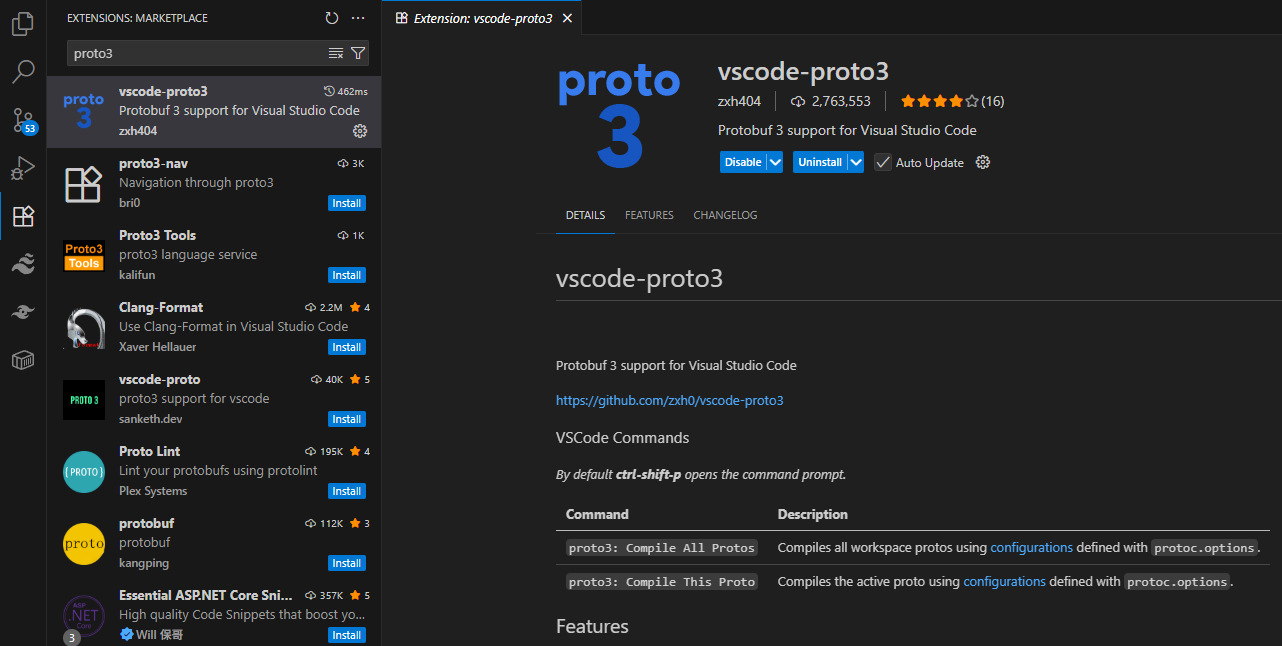Toggle the Auto Update checkbox
Image resolution: width=1282 pixels, height=646 pixels.
[x=883, y=162]
